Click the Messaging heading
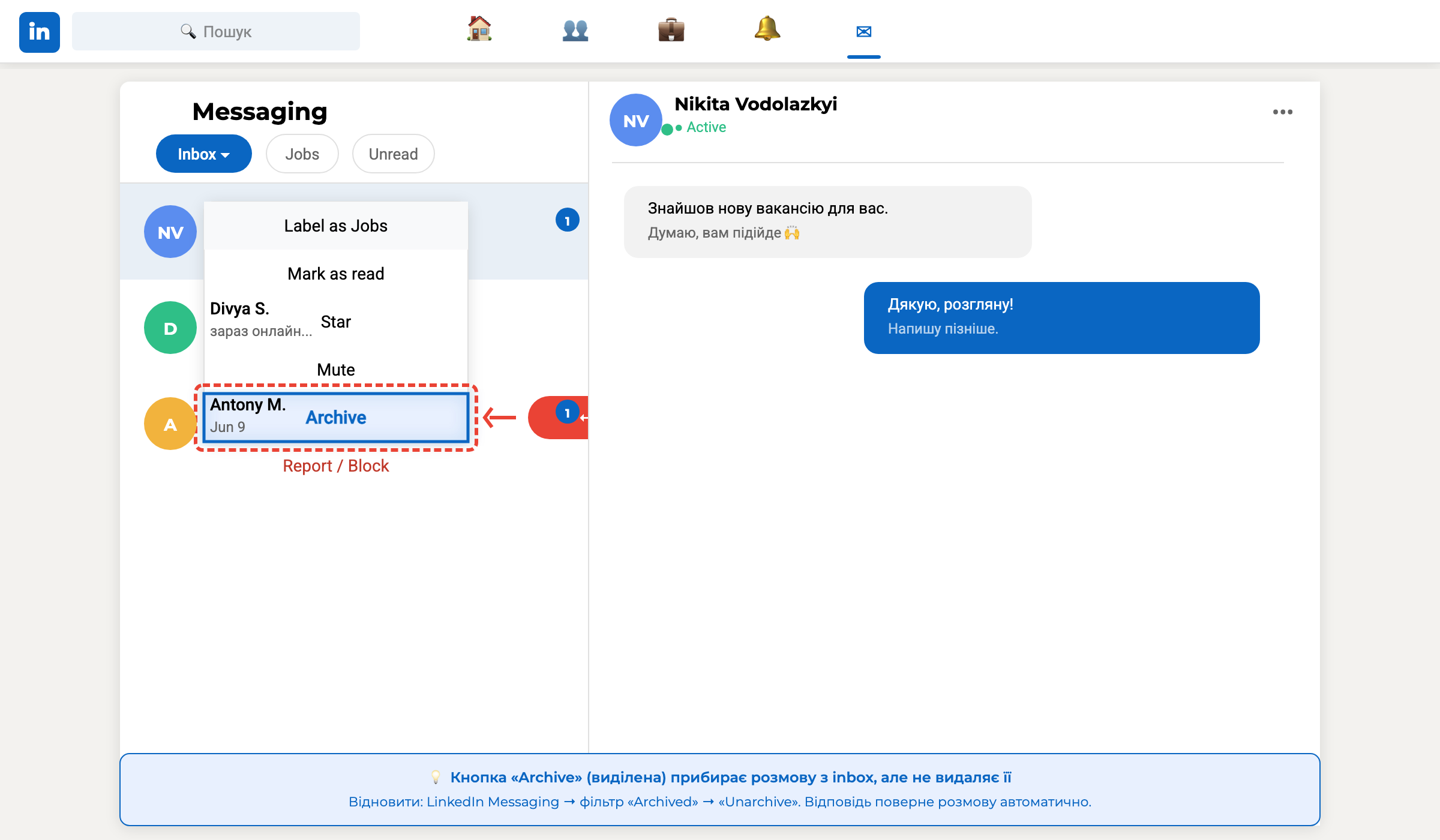 click(x=260, y=112)
